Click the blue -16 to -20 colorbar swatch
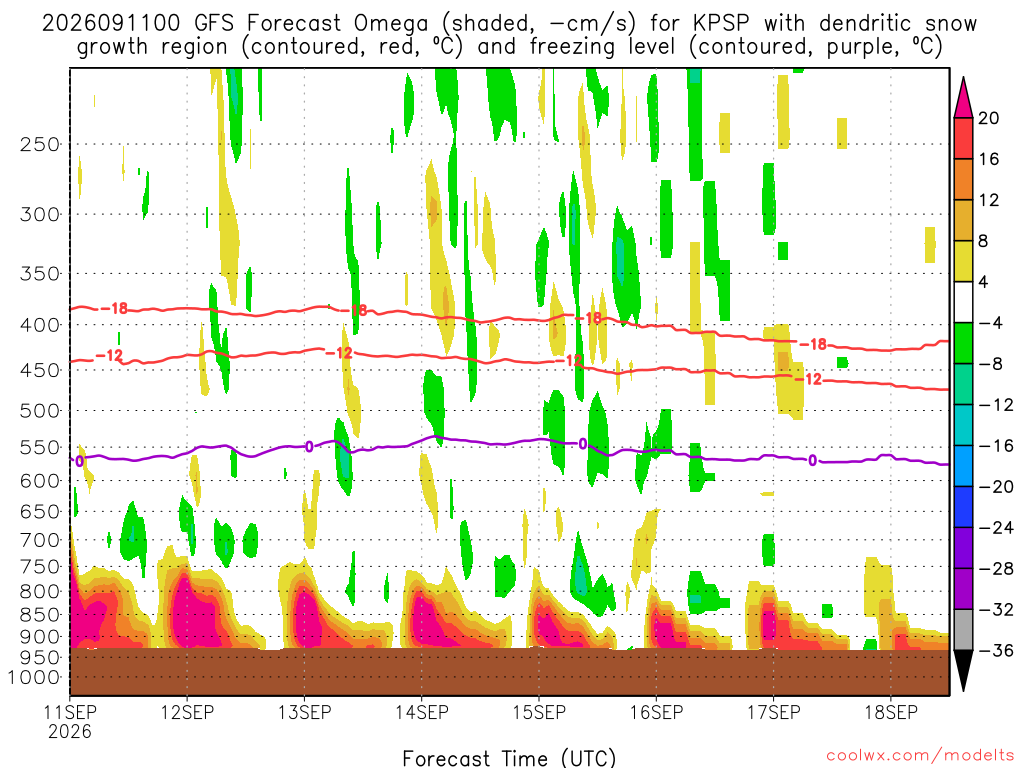1024x768 pixels. (963, 466)
